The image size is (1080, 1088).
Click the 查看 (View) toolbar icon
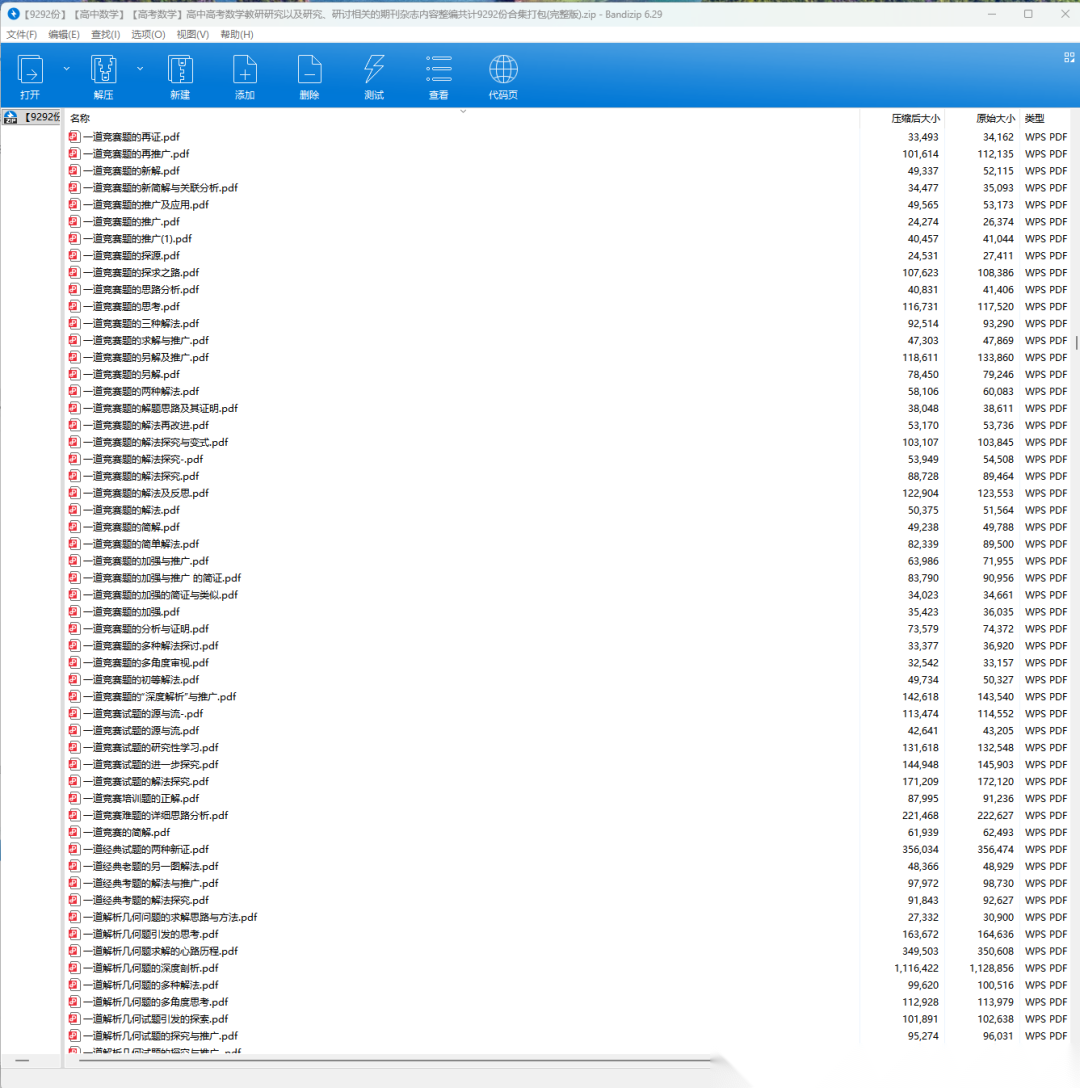438,76
